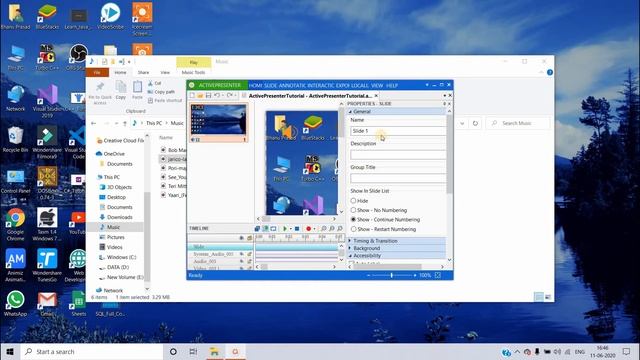Select Show - Continue Numbering radio option
This screenshot has height=360, width=640.
coord(353,219)
